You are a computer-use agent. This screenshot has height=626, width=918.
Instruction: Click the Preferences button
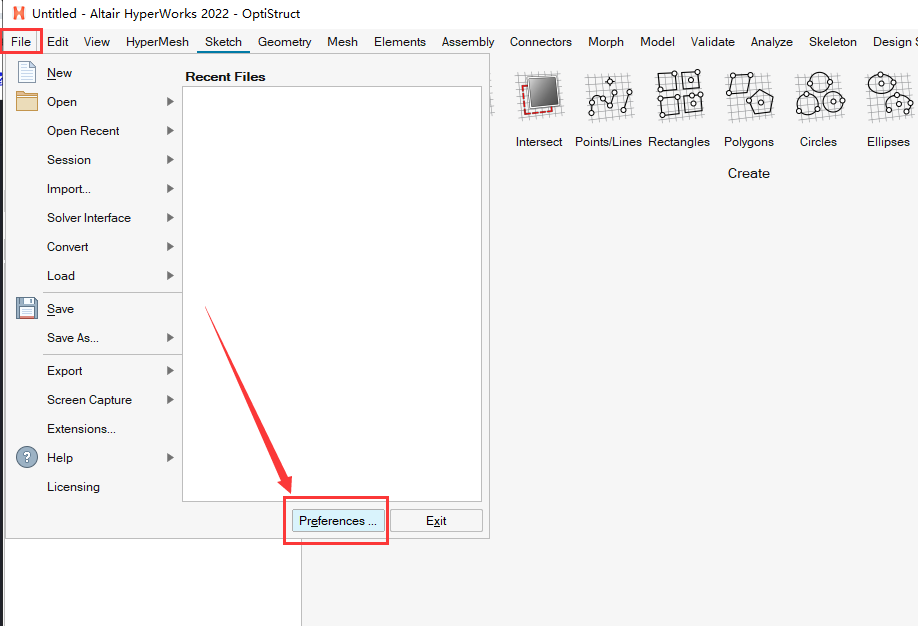click(x=337, y=521)
